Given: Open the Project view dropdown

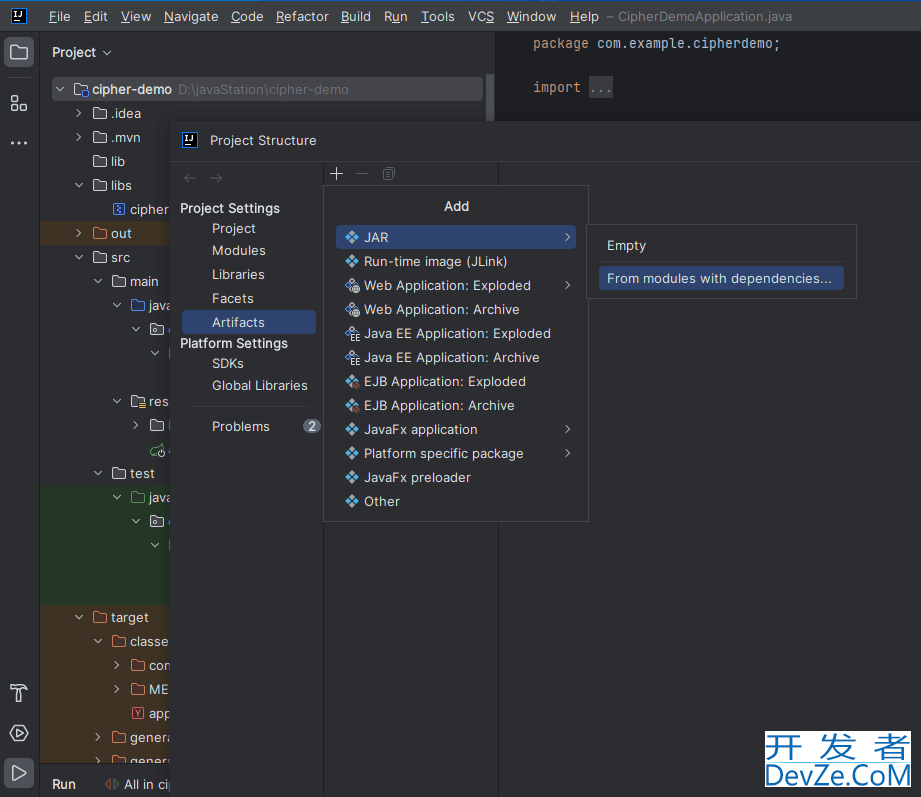Looking at the screenshot, I should [82, 52].
